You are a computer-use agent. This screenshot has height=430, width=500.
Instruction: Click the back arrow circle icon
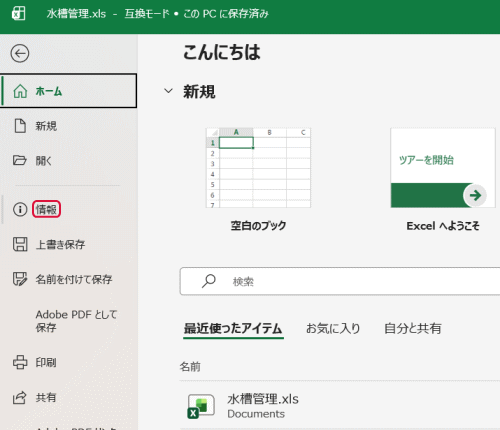20,53
